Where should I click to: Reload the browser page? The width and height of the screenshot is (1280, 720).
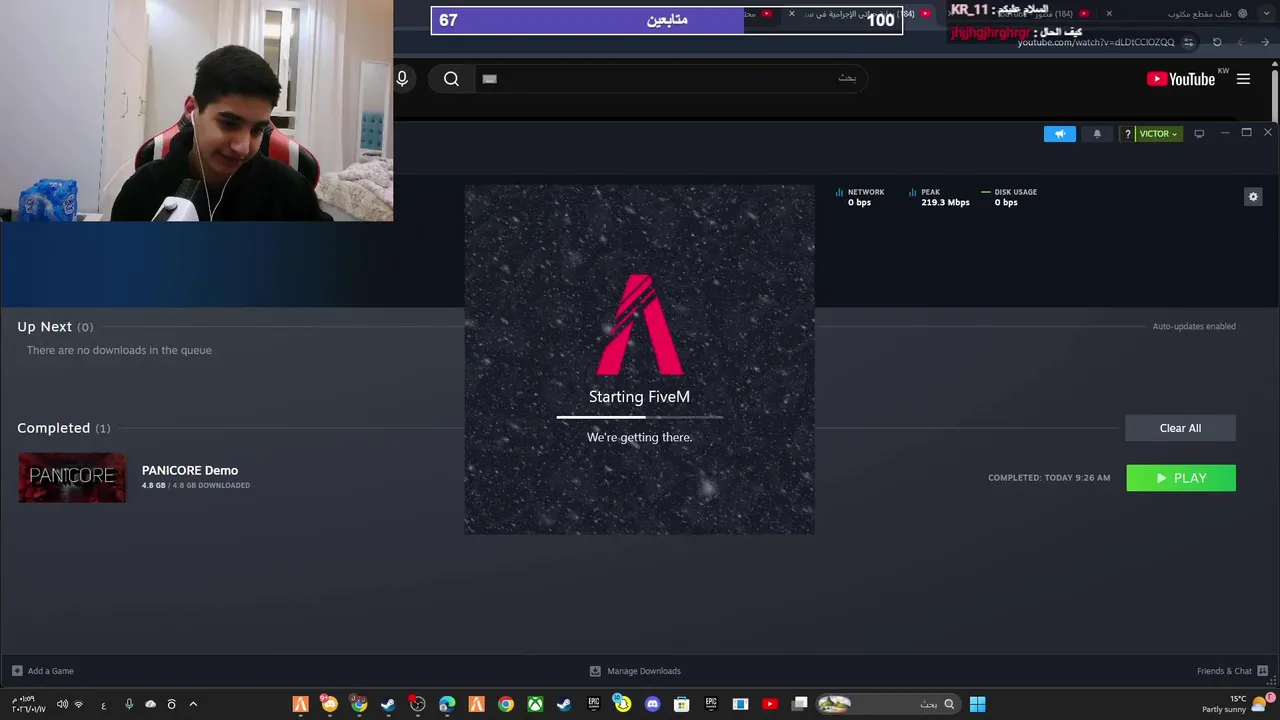click(x=1217, y=42)
